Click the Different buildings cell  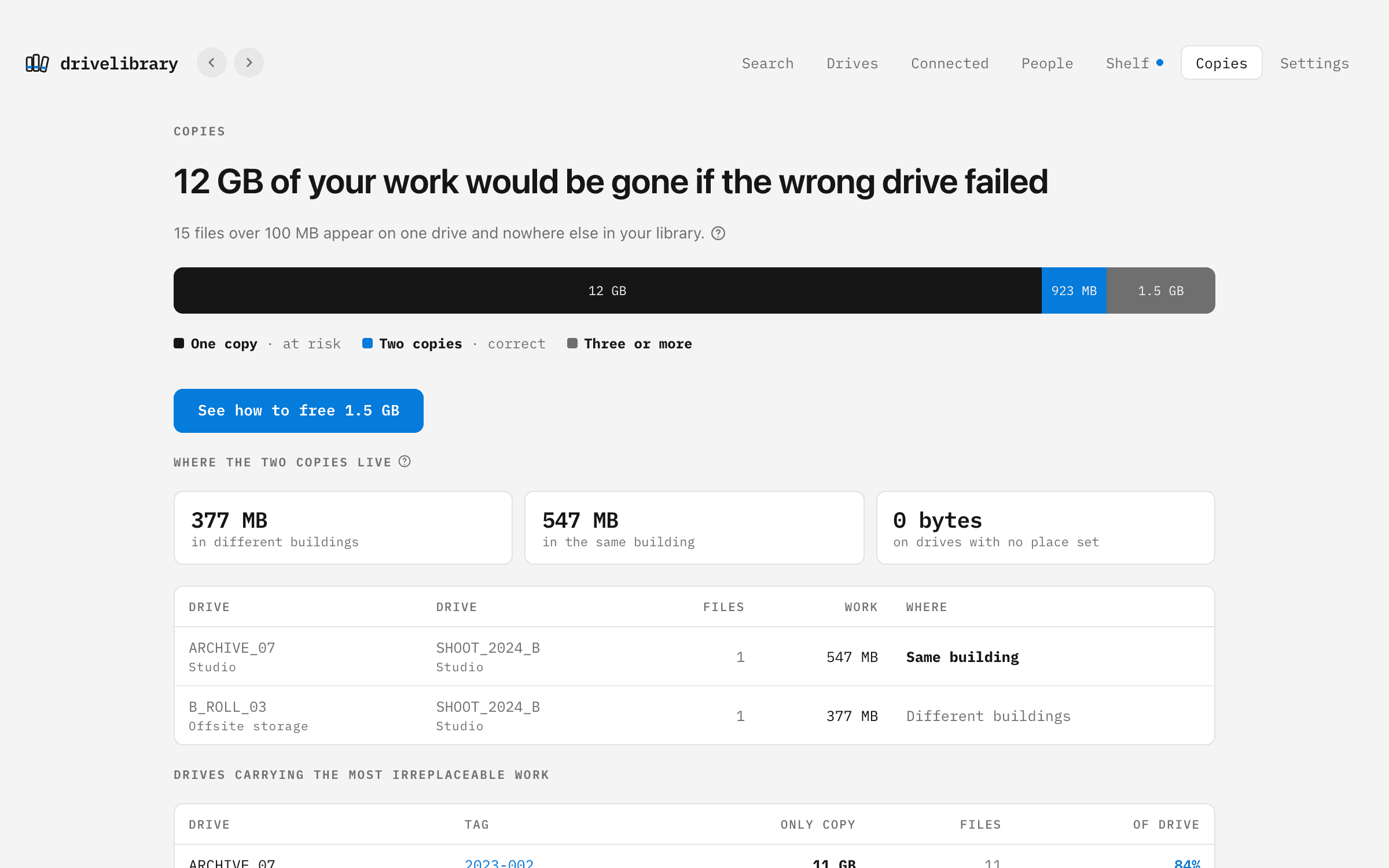989,716
